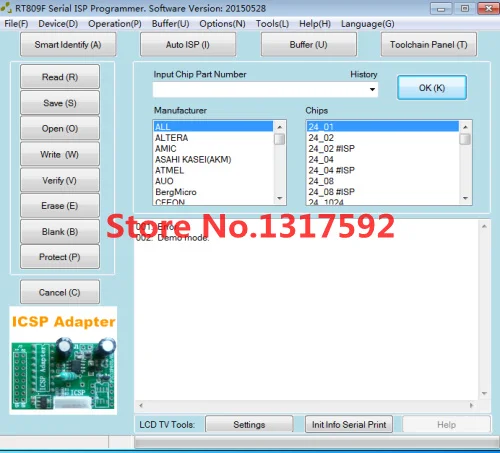Click the Erase (E) button
The width and height of the screenshot is (500, 453).
coord(60,206)
